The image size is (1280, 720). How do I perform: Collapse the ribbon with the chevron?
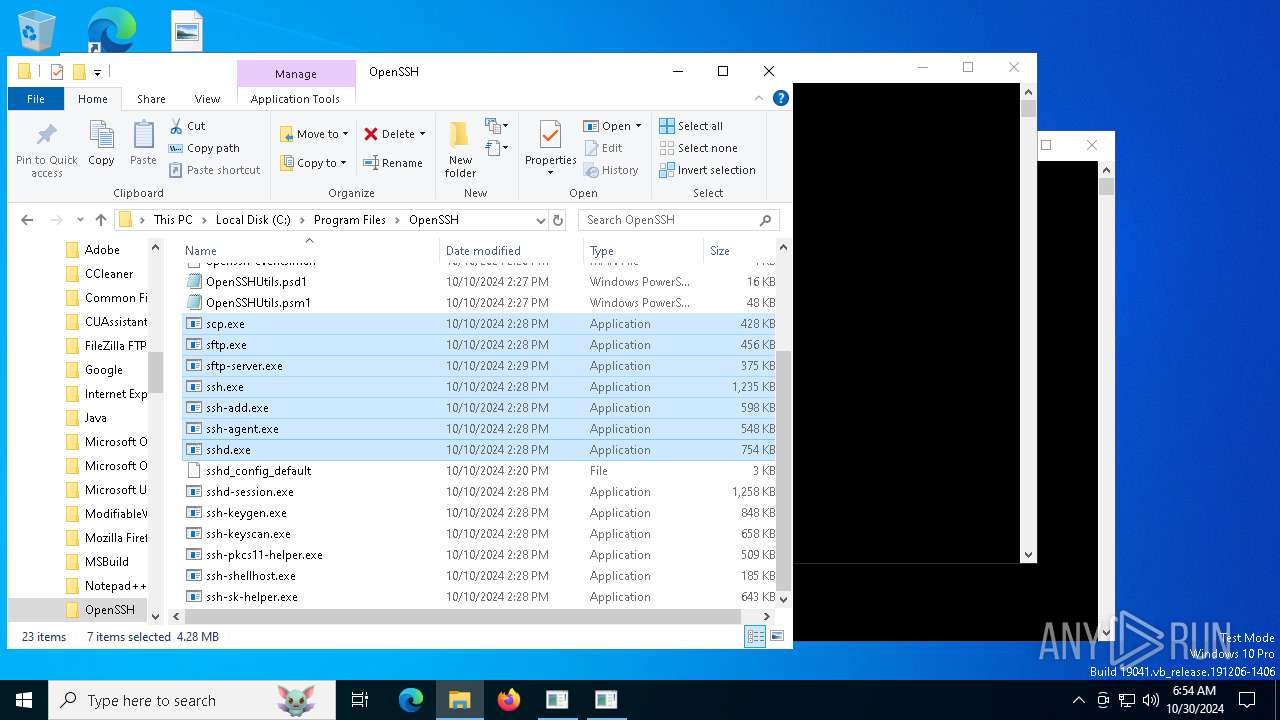click(x=759, y=98)
